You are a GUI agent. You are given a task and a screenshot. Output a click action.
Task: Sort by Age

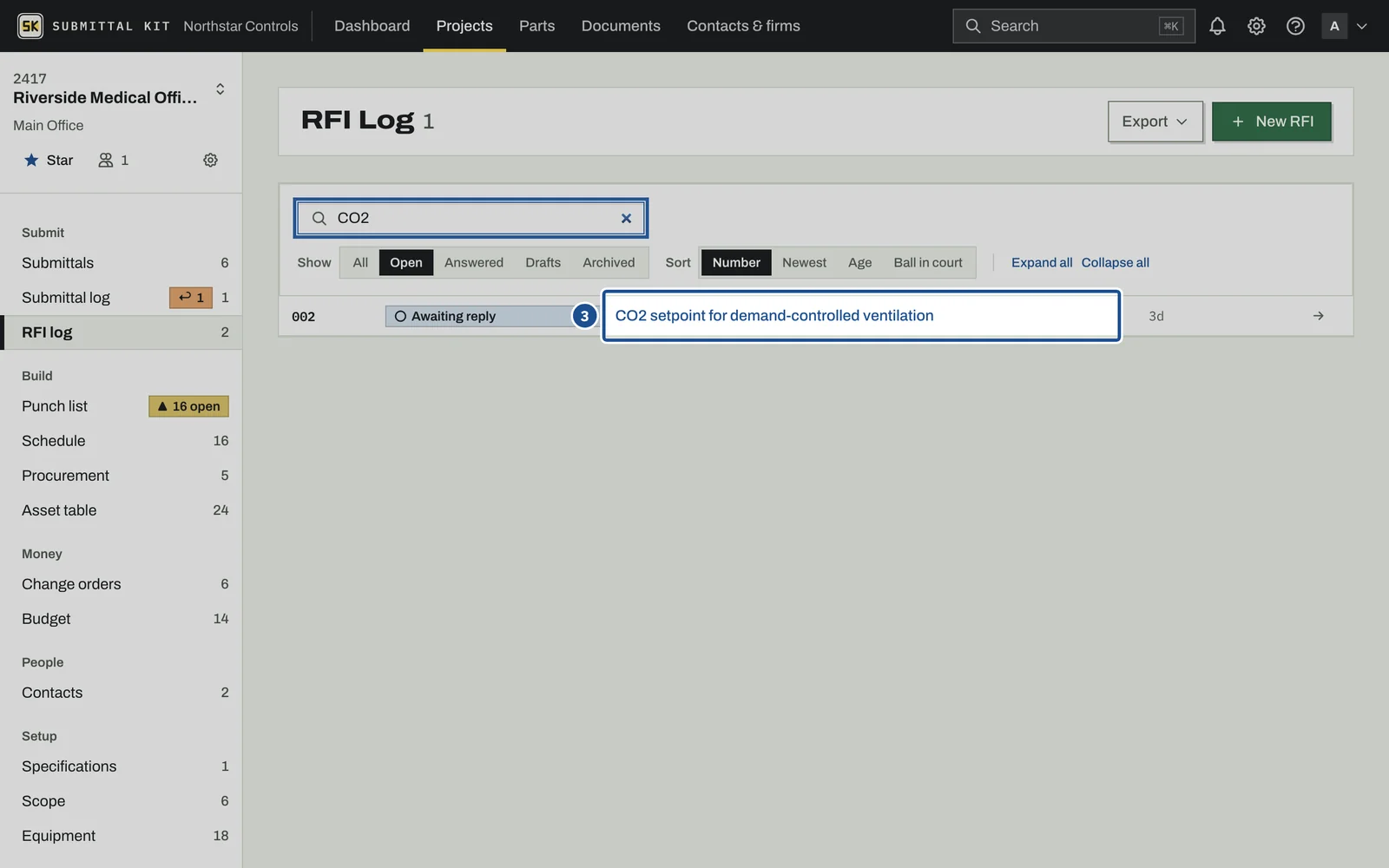[x=859, y=262]
